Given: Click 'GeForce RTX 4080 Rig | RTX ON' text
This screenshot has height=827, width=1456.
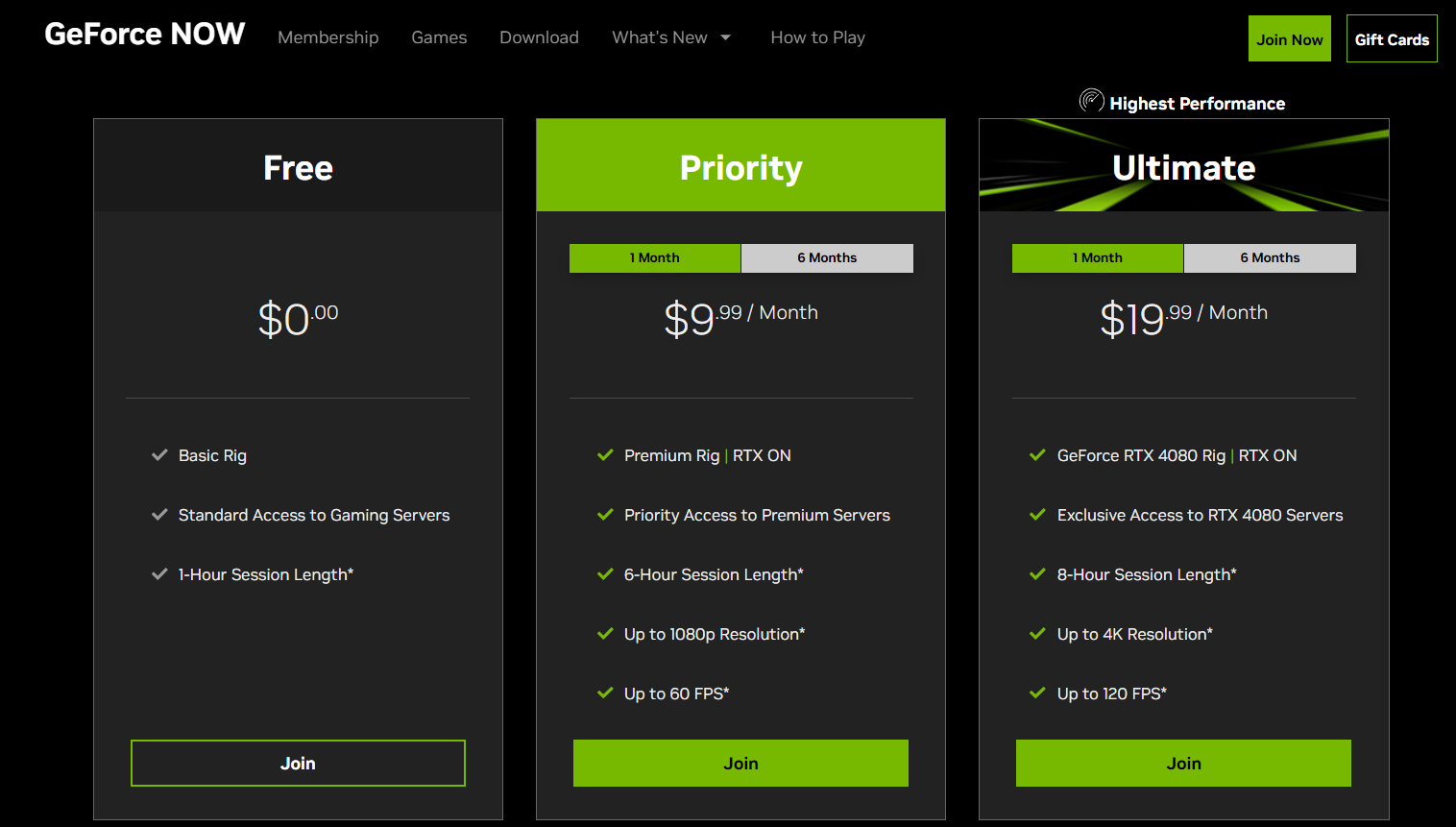Looking at the screenshot, I should pos(1177,455).
